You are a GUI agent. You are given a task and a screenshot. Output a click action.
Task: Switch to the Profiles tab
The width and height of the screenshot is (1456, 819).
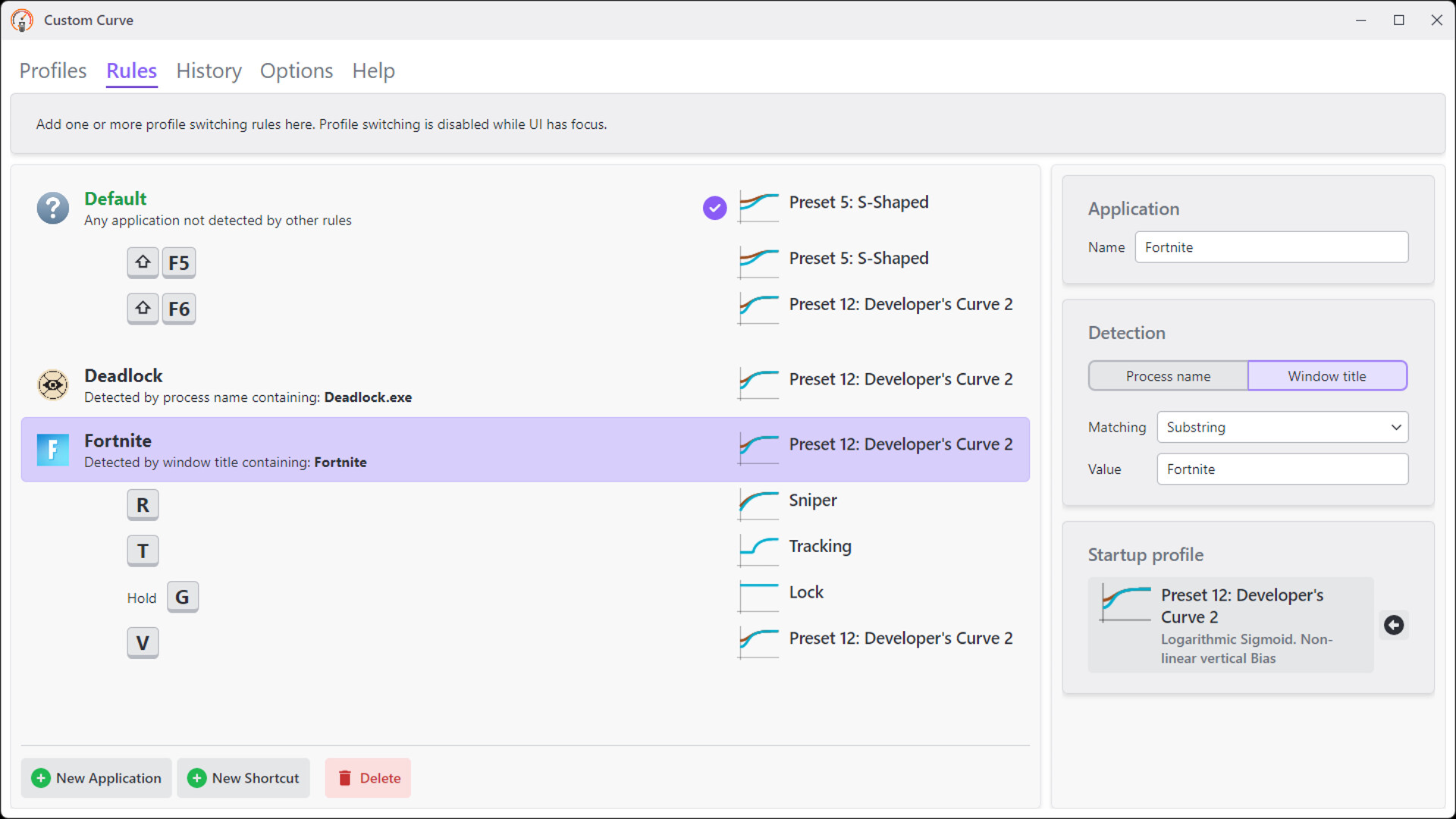point(52,71)
